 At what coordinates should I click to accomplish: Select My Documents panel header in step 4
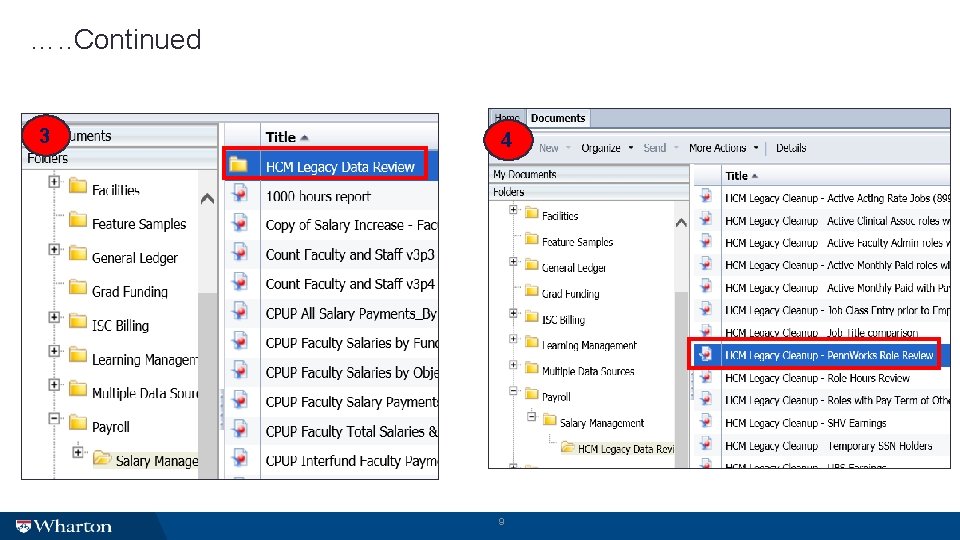click(x=589, y=174)
